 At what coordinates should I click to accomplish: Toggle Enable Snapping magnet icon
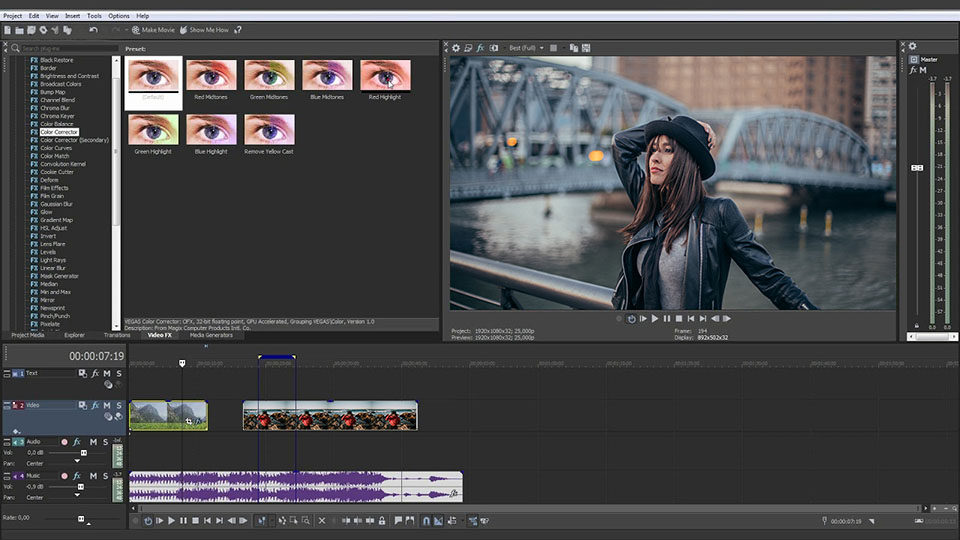[426, 521]
